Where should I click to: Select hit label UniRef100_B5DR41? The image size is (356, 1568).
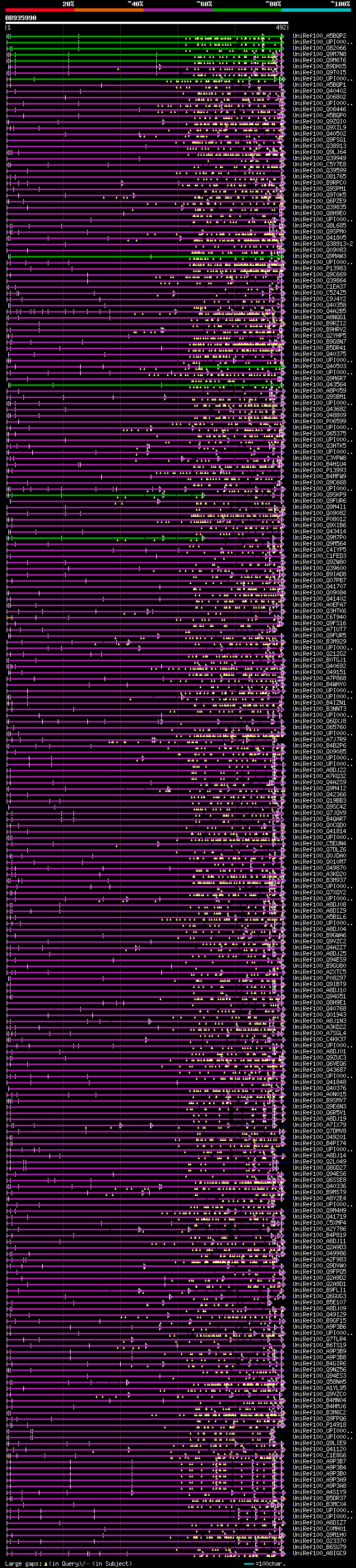coord(319,348)
